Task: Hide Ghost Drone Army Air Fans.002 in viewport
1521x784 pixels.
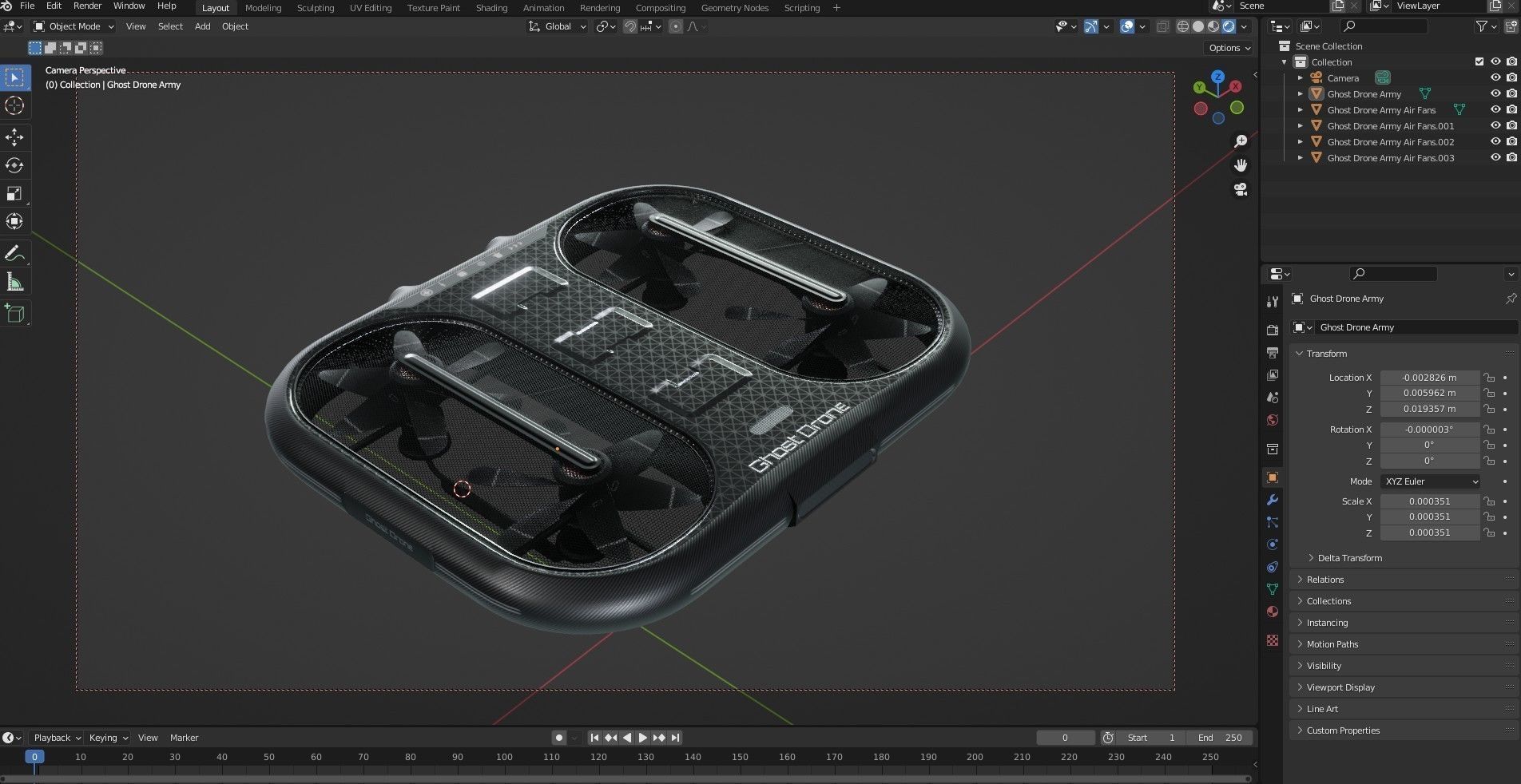Action: [1495, 141]
